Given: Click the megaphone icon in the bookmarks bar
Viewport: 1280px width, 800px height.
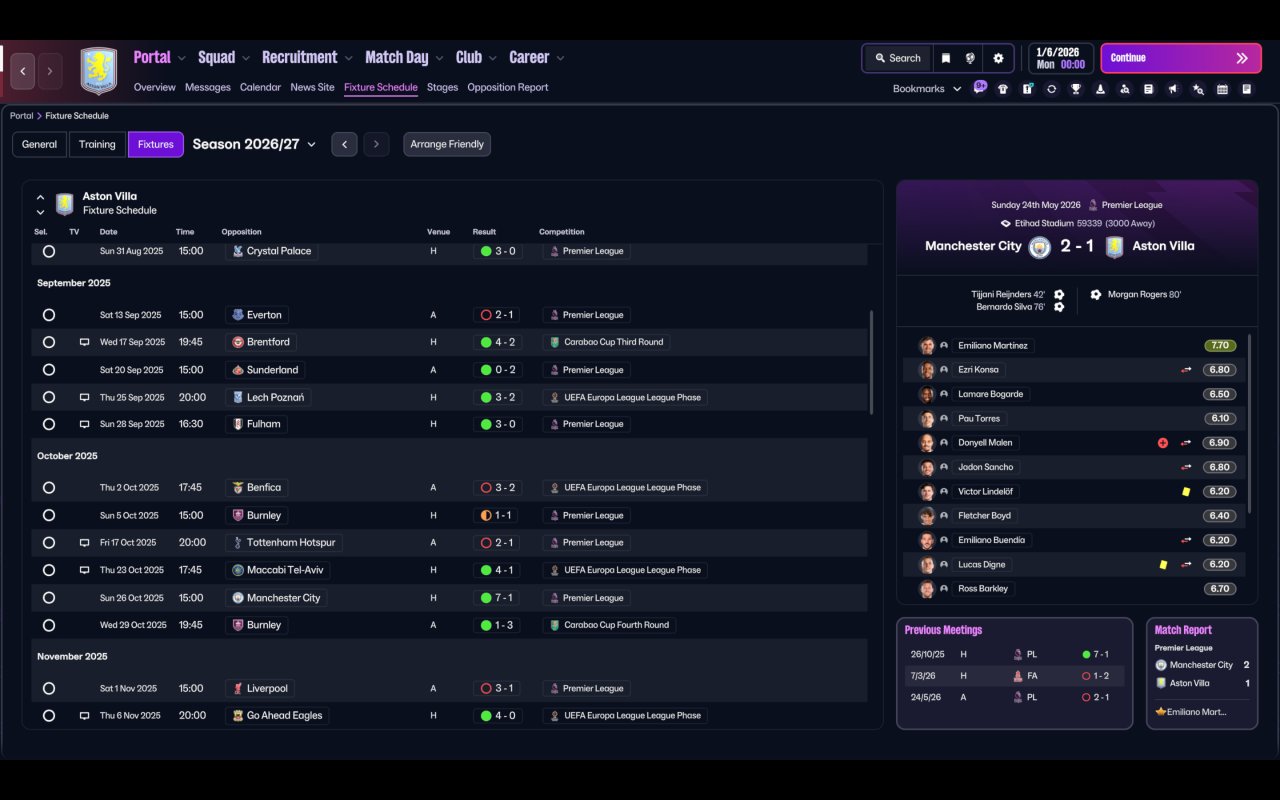Looking at the screenshot, I should (1173, 89).
